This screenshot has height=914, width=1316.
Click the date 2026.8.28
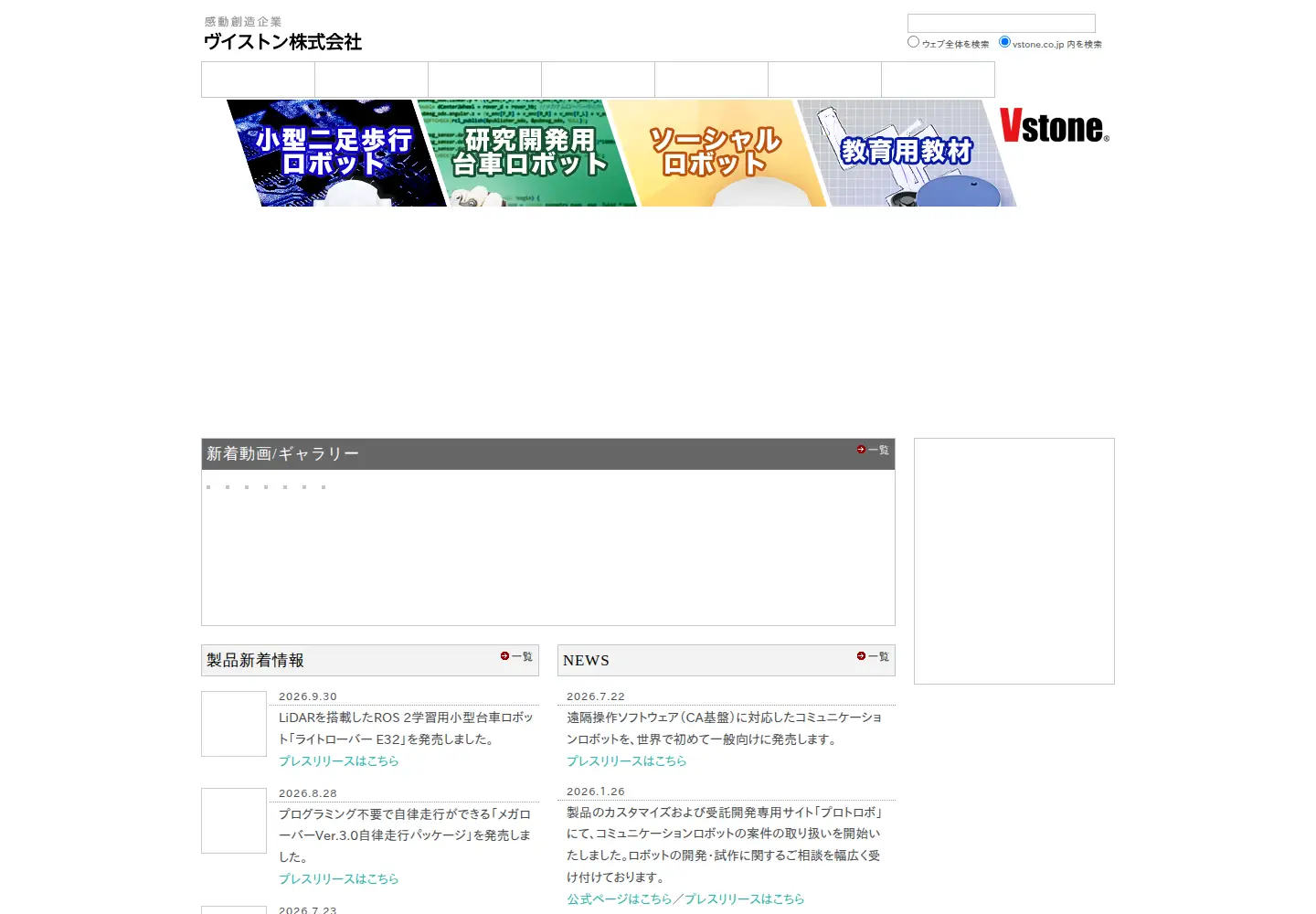(x=308, y=793)
